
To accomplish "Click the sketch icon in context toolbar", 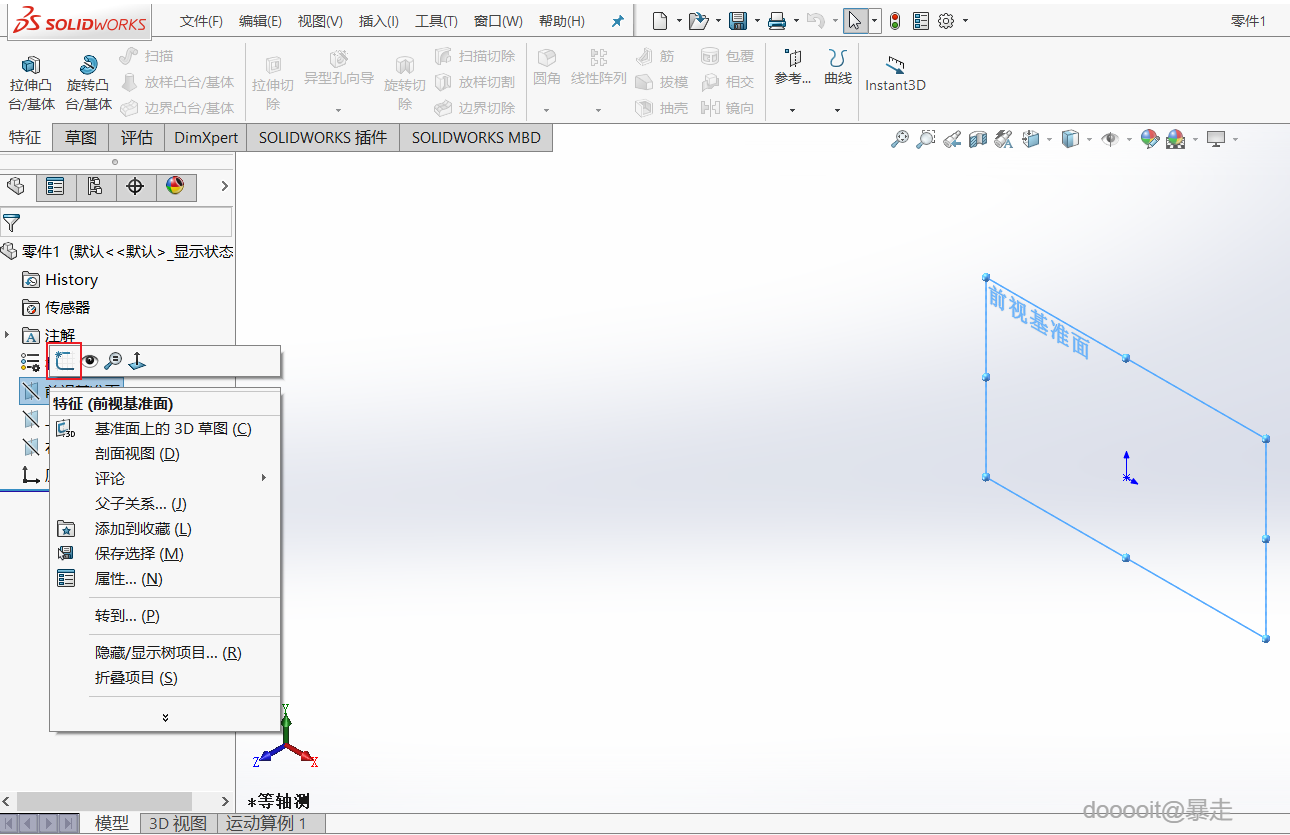I will (x=65, y=360).
